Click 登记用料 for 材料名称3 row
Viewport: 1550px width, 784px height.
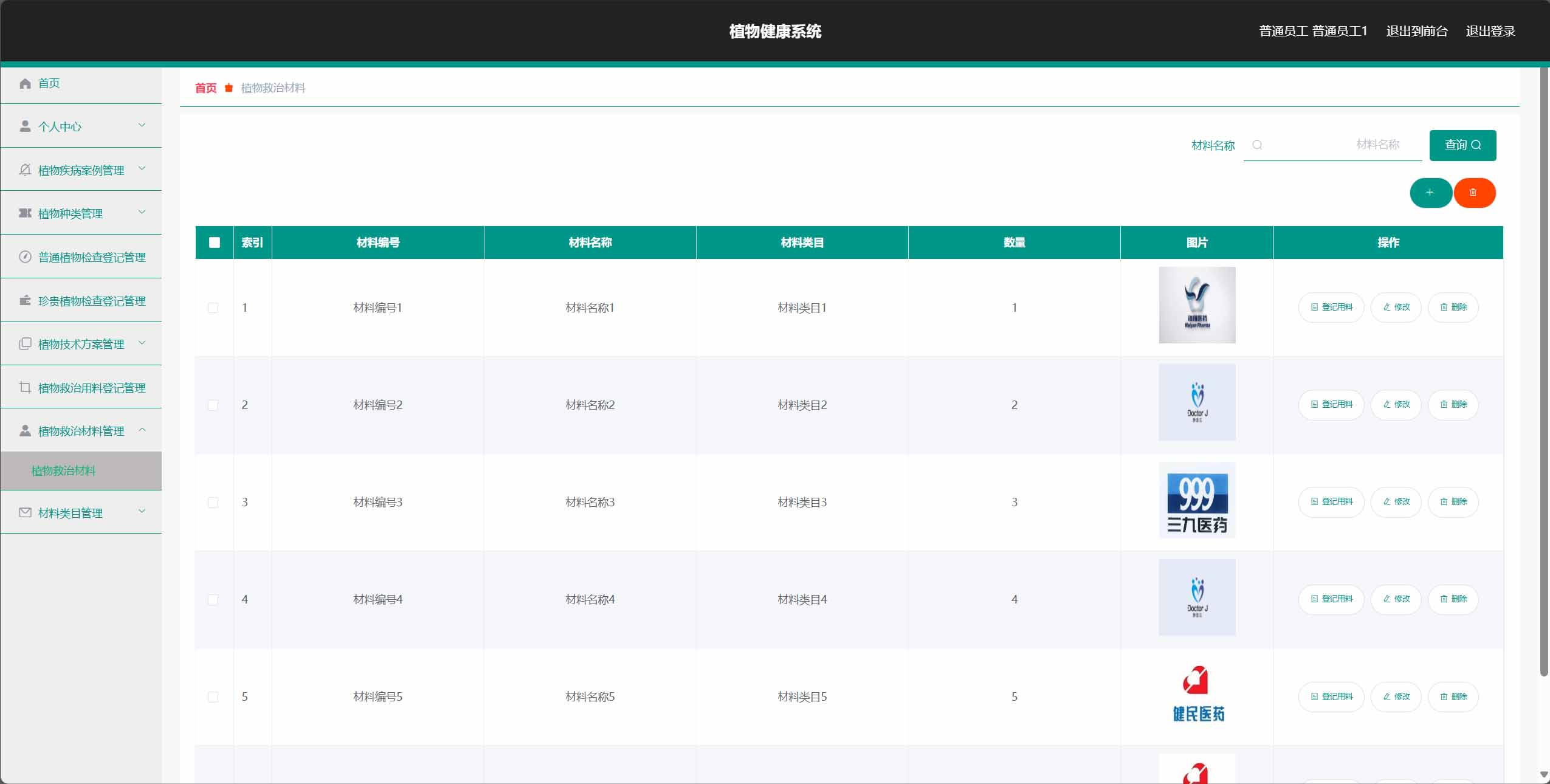pyautogui.click(x=1331, y=502)
